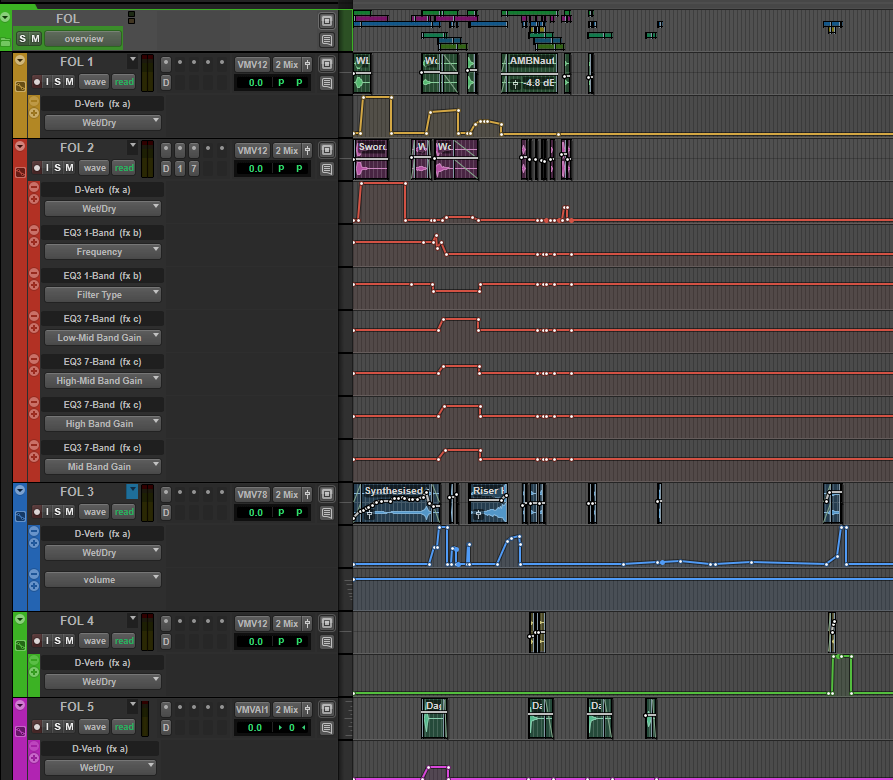
Task: Select the Synthesised clip on FOL 3
Action: pos(396,503)
